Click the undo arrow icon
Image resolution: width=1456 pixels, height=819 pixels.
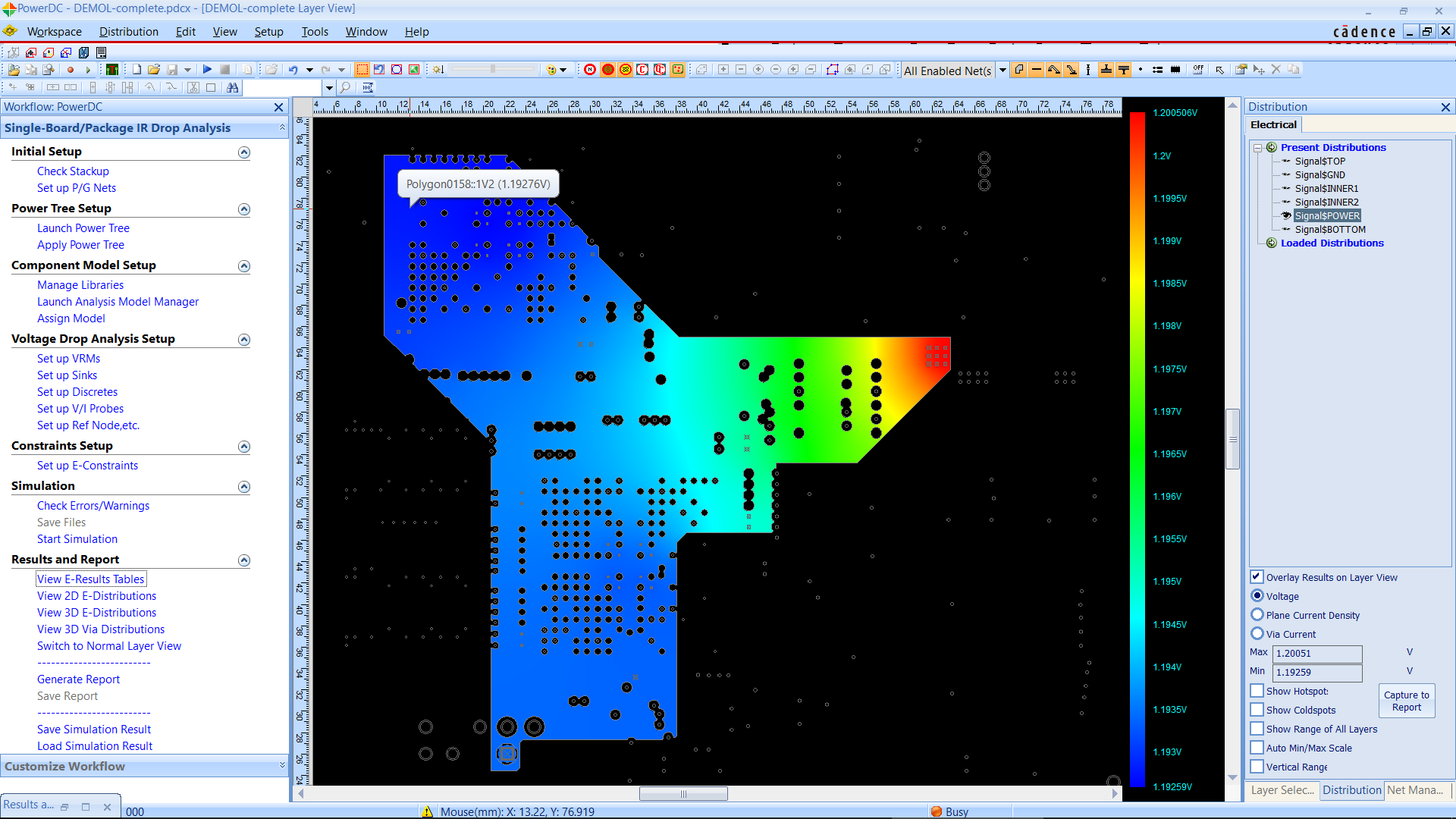[293, 70]
